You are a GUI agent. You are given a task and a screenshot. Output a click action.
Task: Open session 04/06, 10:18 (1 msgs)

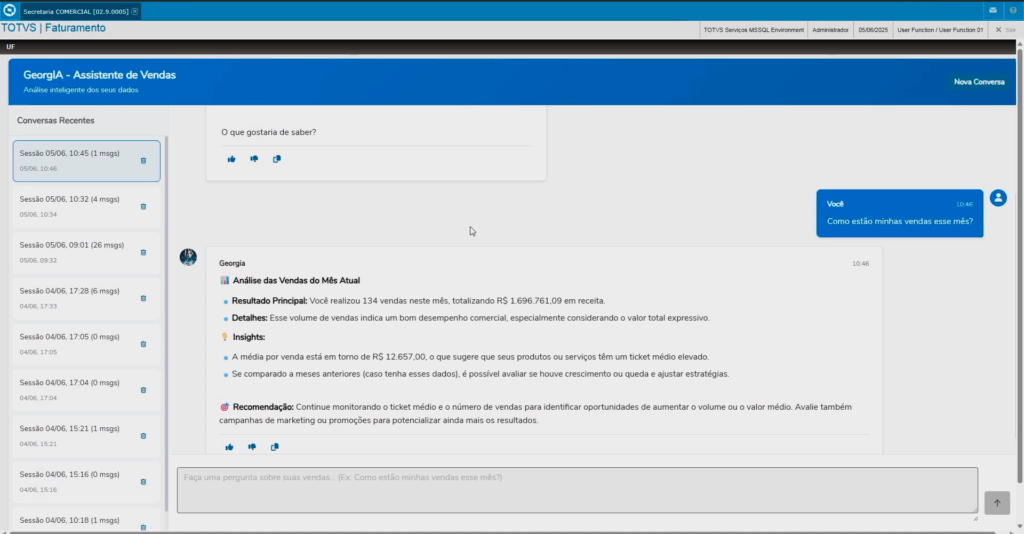pos(86,520)
